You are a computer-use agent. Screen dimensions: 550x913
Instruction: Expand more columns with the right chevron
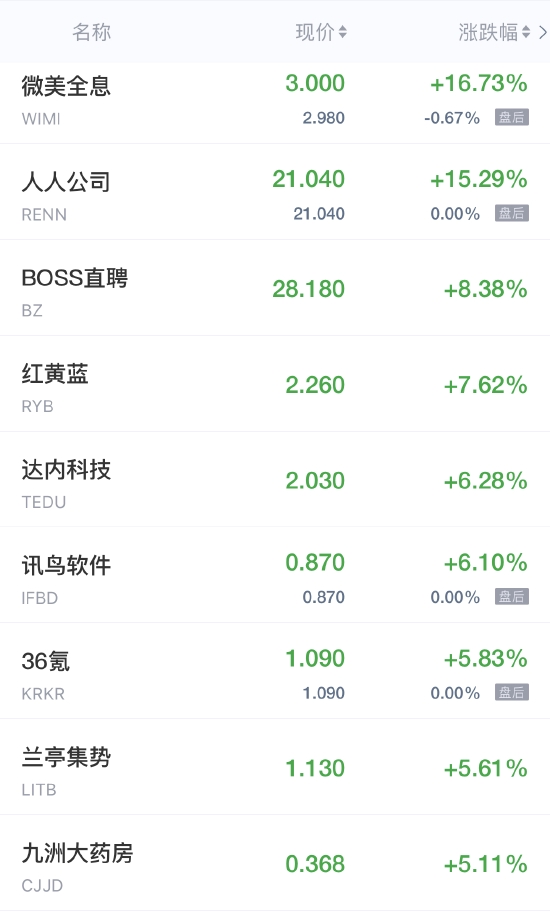(543, 32)
